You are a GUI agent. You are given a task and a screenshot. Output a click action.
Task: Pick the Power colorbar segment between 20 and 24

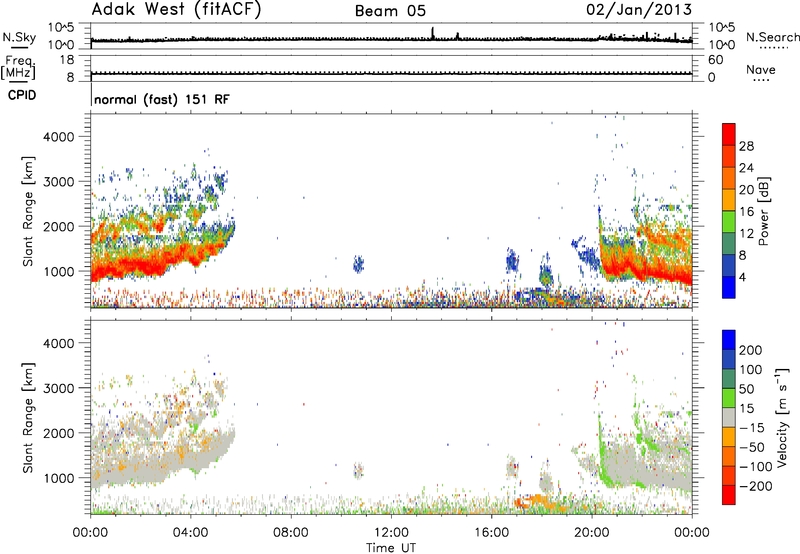coord(729,179)
